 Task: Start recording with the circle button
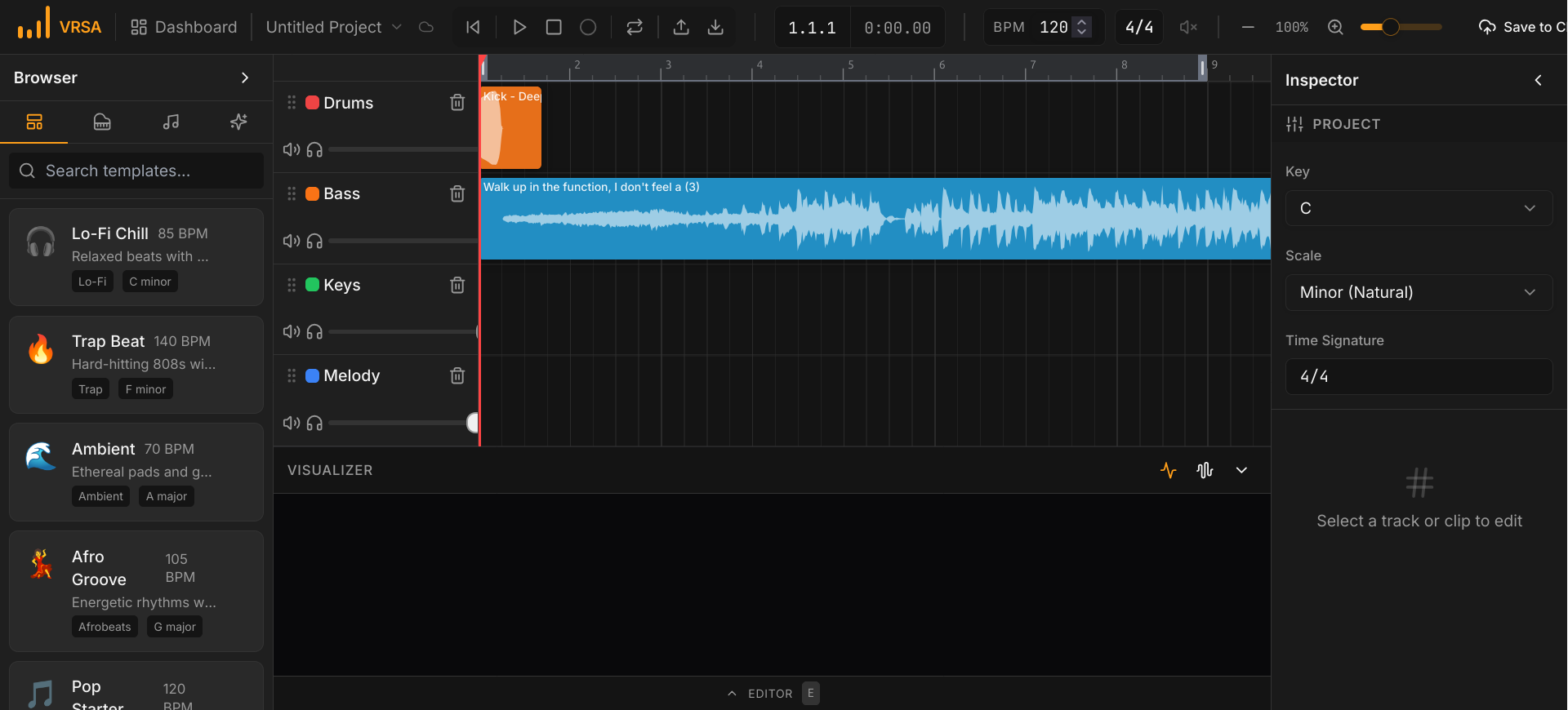[x=588, y=27]
